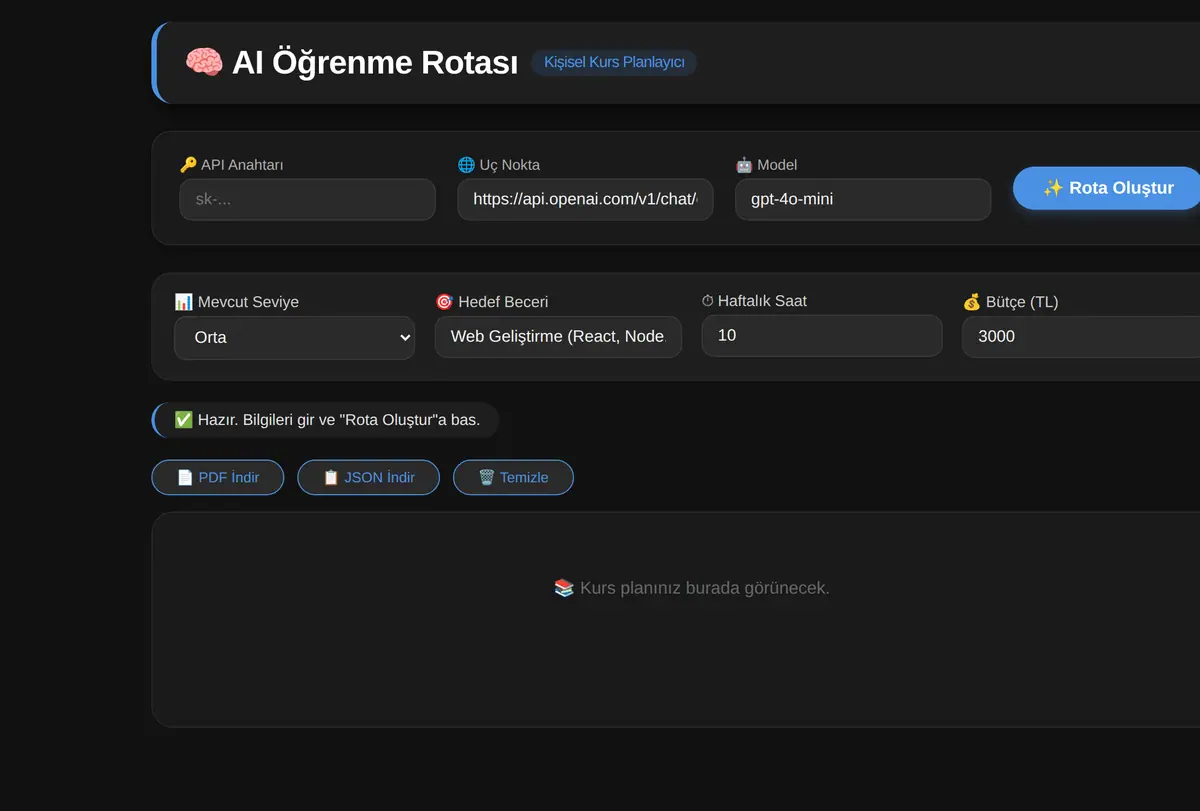1200x811 pixels.
Task: Click the 'API Anahtarı' label text
Action: point(242,165)
